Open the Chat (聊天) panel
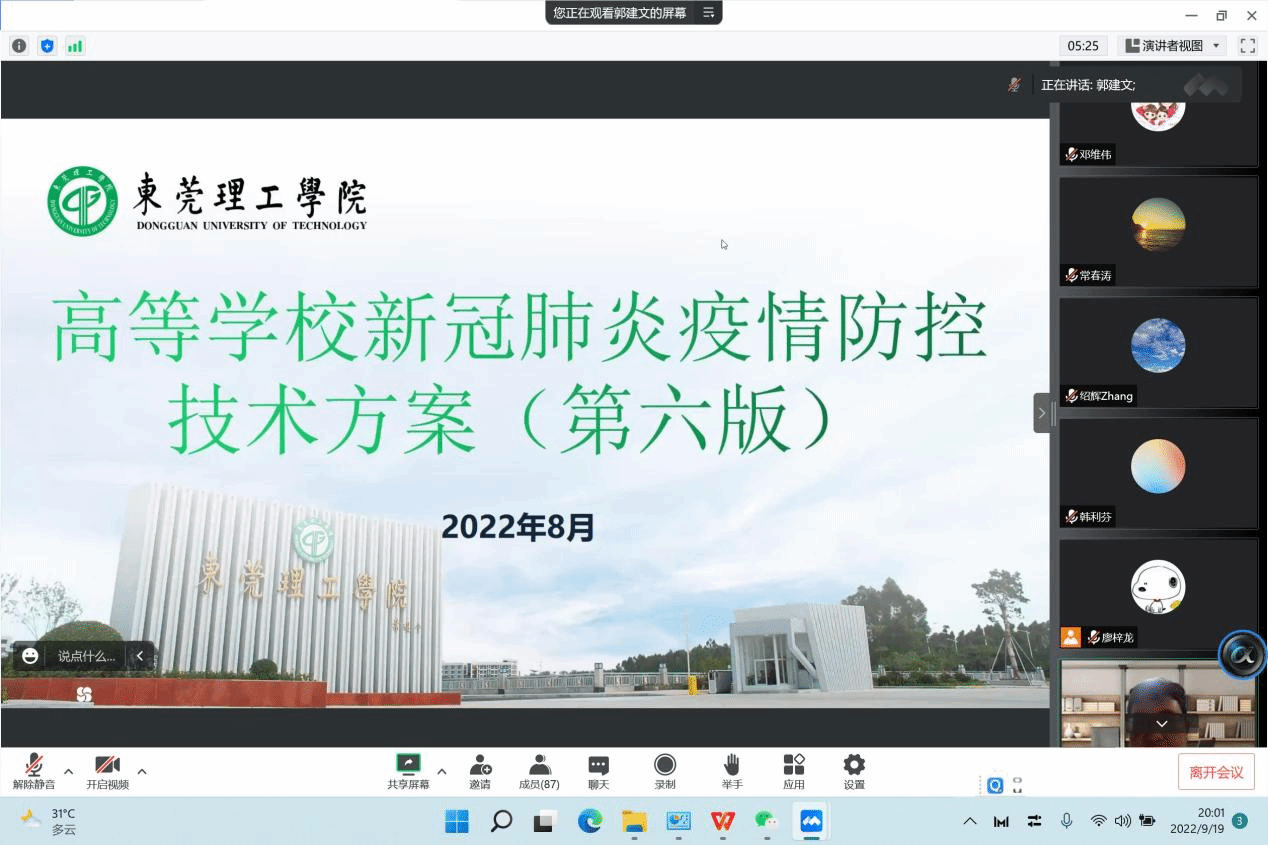1268x845 pixels. click(598, 771)
